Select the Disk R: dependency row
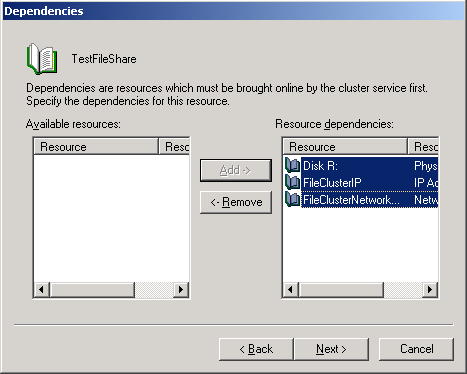Image resolution: width=467 pixels, height=374 pixels. coord(361,165)
